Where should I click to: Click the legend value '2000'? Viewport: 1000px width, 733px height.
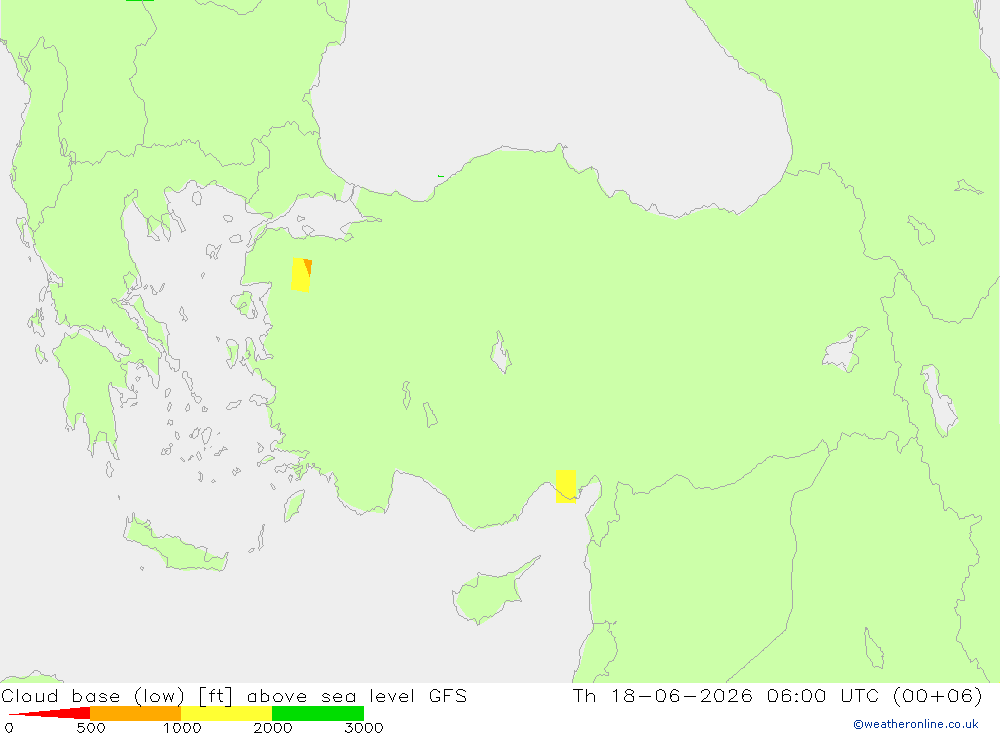click(272, 727)
